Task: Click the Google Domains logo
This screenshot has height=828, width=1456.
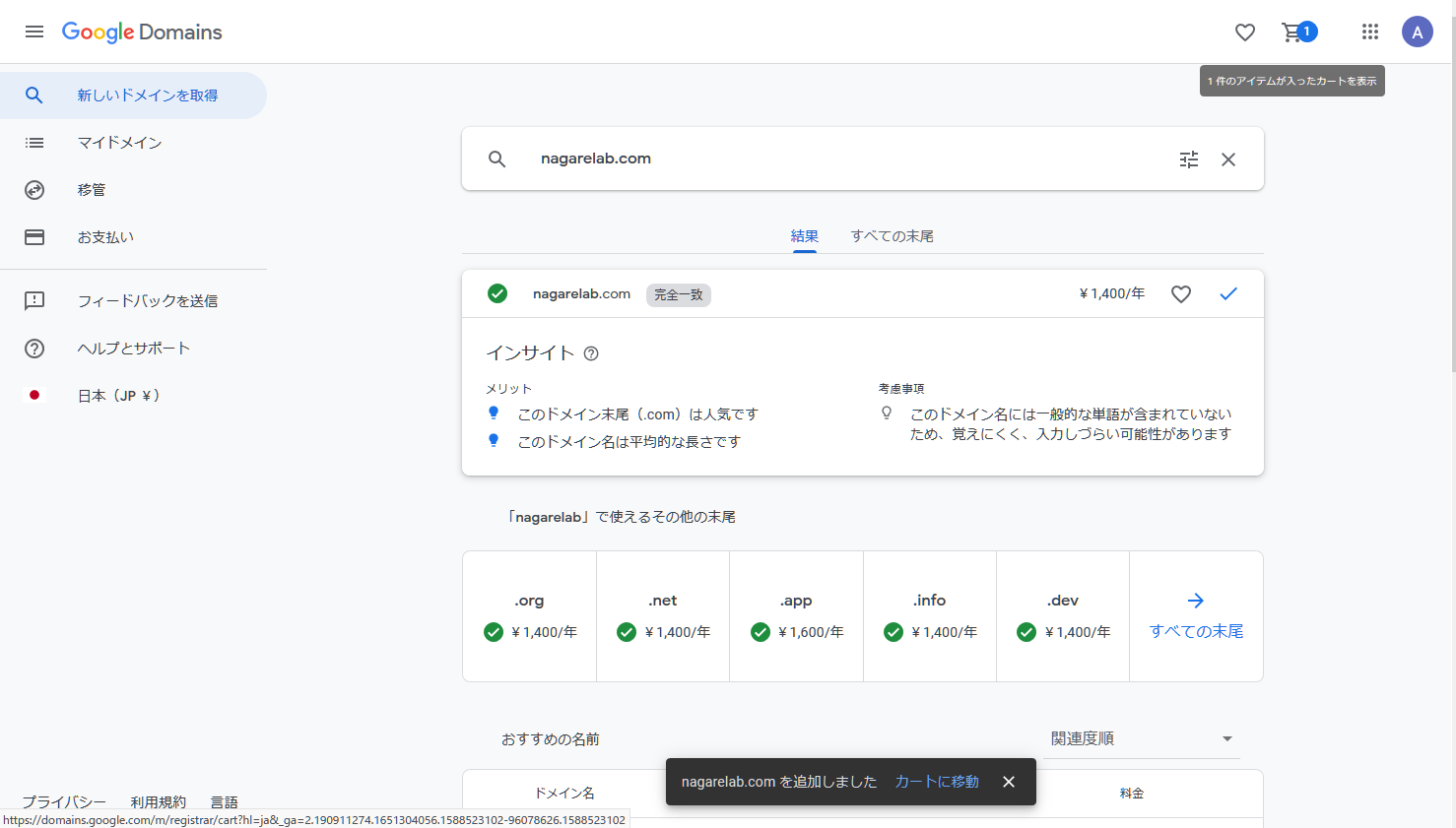Action: pyautogui.click(x=142, y=32)
